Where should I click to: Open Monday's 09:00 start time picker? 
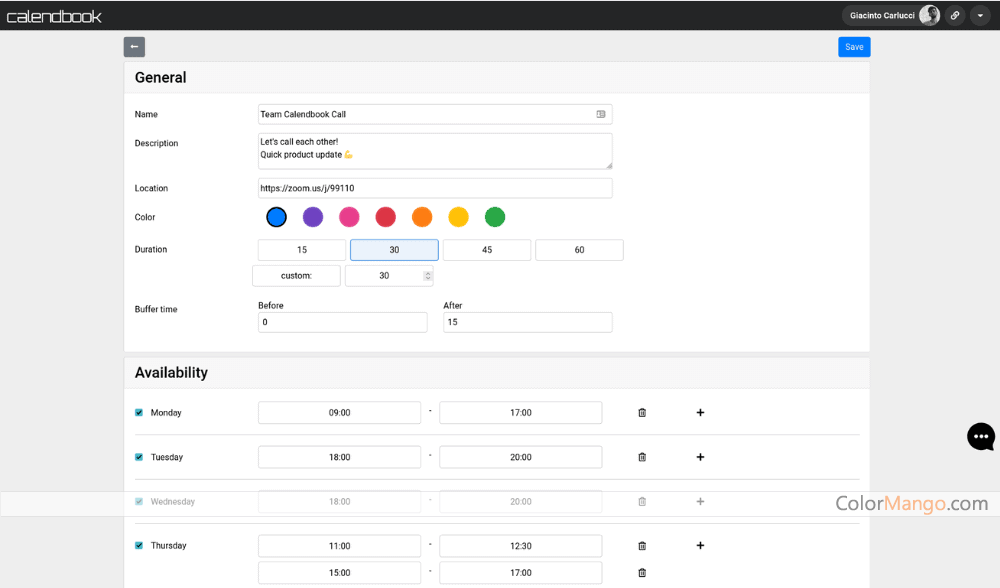pos(339,413)
